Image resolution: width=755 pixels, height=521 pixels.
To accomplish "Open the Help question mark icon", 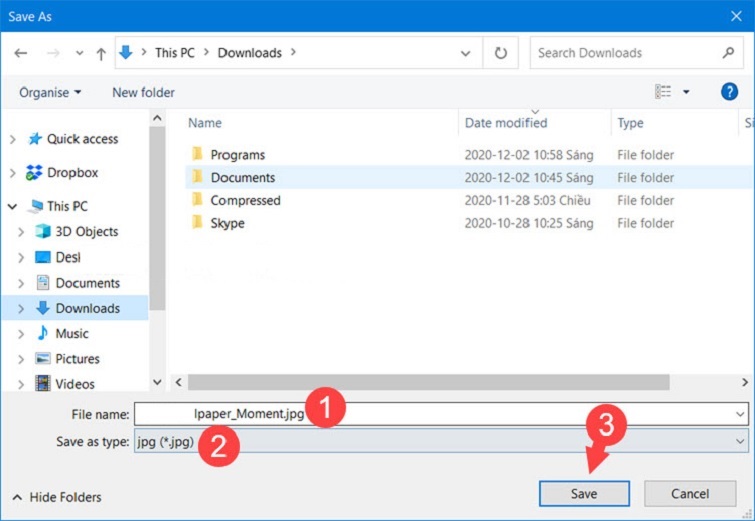I will coord(729,92).
